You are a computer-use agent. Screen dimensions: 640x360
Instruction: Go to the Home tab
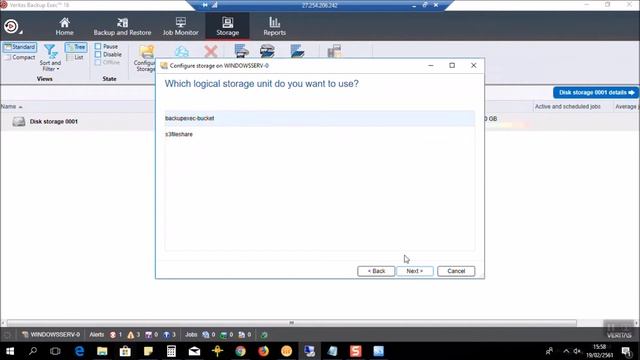[64, 27]
